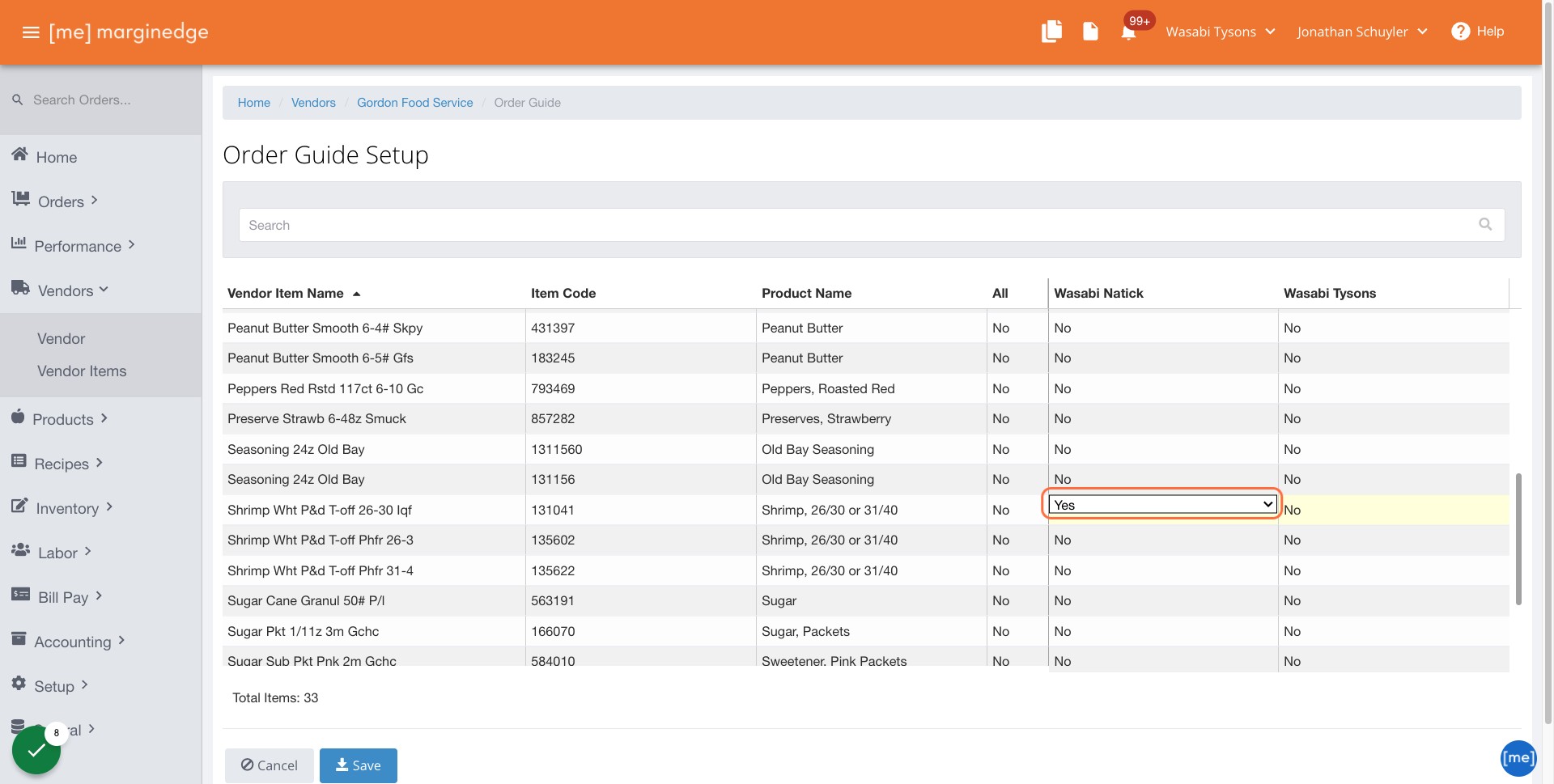Go to Gordon Food Service breadcrumb
The image size is (1554, 784).
click(415, 103)
